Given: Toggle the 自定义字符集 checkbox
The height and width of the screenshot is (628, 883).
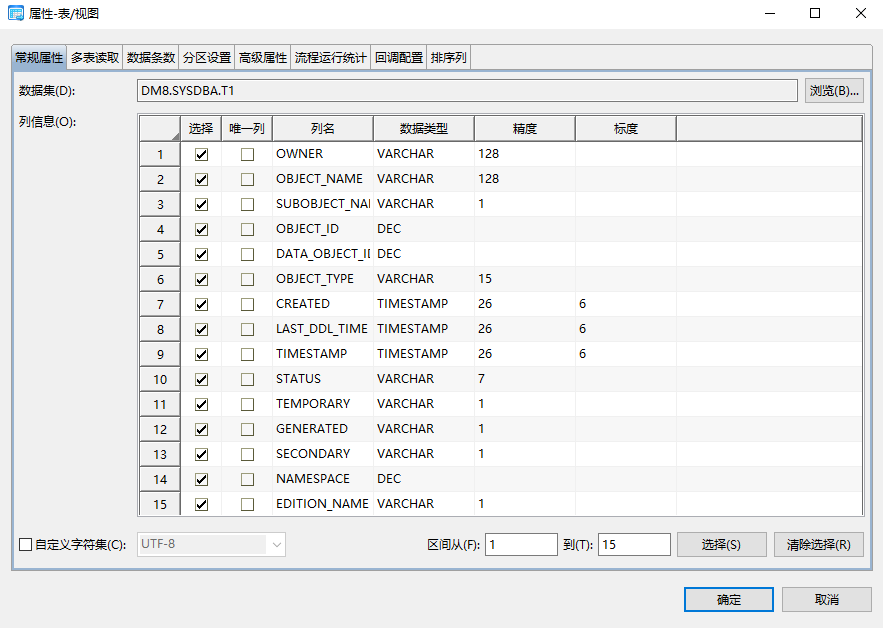Looking at the screenshot, I should pyautogui.click(x=25, y=545).
